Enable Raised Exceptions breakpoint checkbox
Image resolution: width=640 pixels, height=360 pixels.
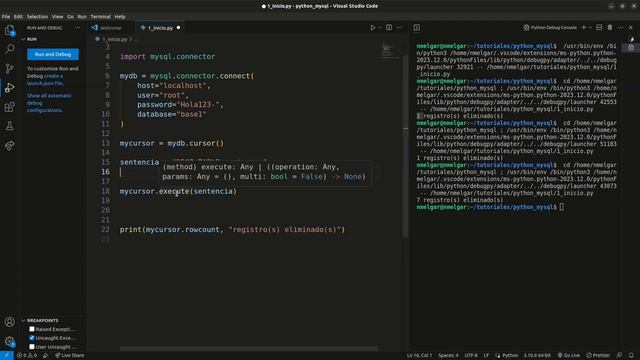coord(32,329)
